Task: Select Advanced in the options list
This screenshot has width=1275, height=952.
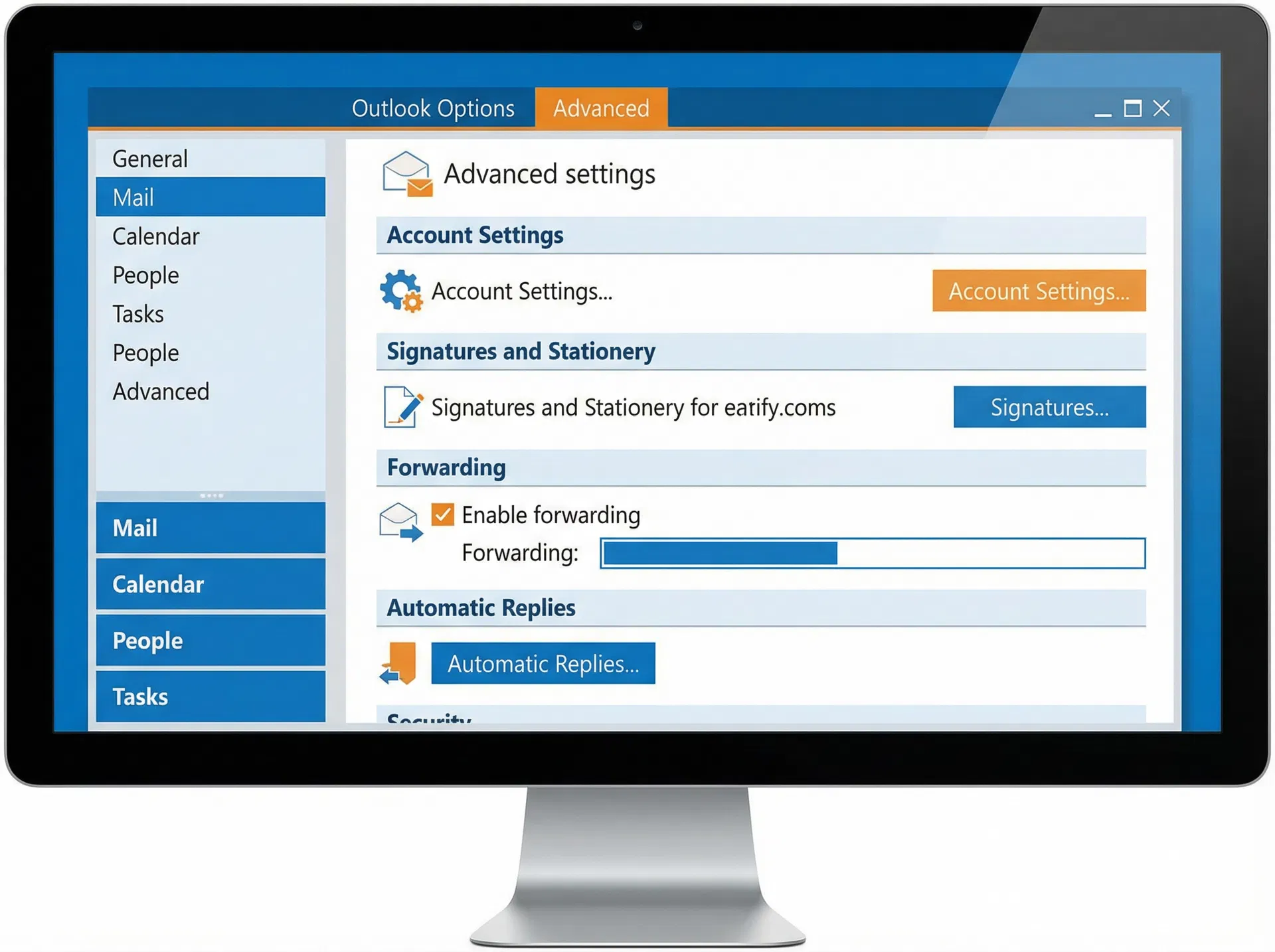Action: 211,392
